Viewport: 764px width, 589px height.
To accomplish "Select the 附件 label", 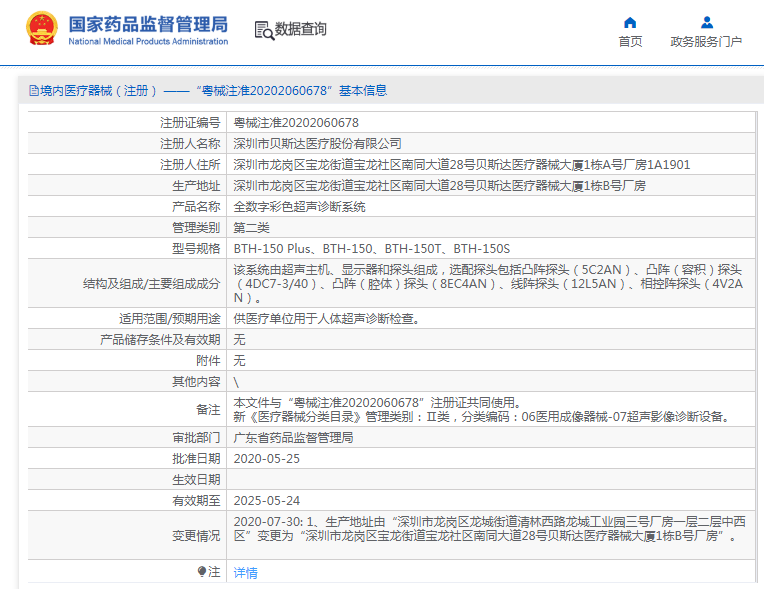I will click(x=208, y=361).
